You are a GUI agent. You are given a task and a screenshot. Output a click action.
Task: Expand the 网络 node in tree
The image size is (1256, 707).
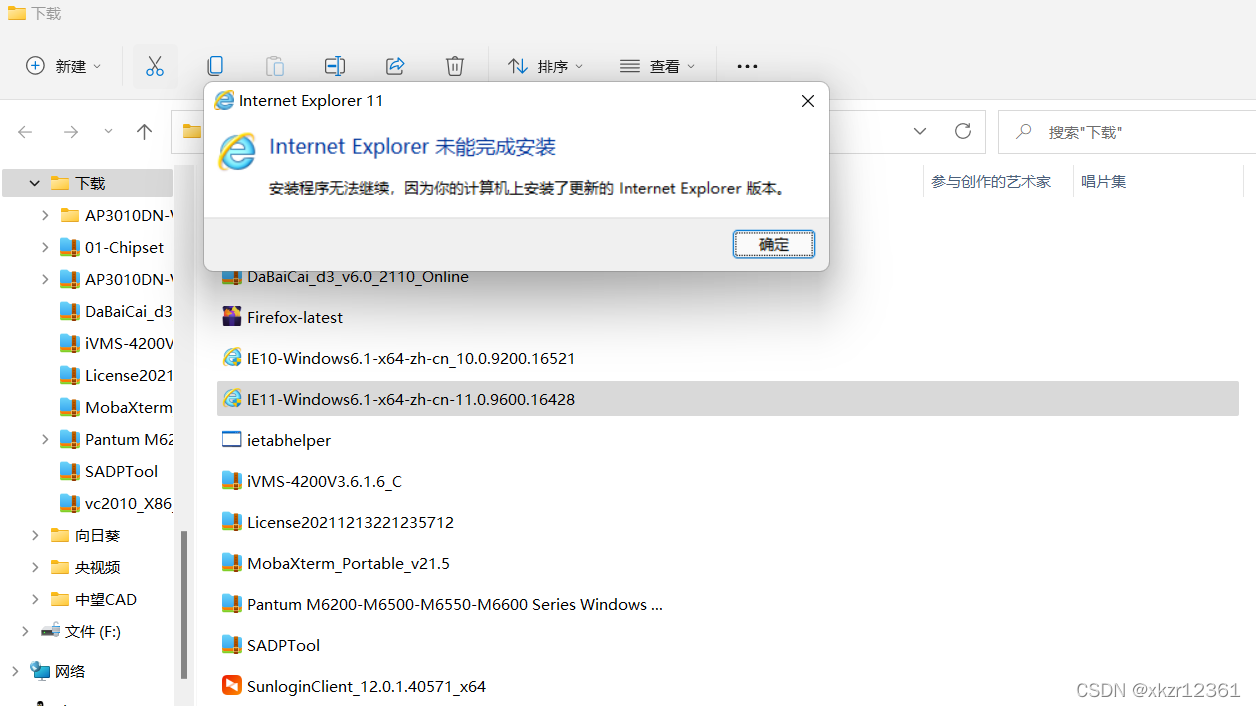(15, 671)
